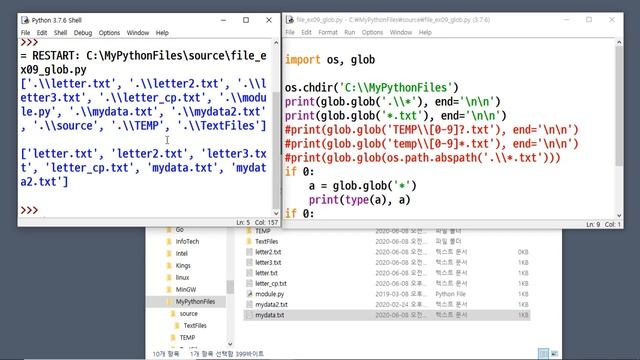Viewport: 640px width, 360px height.
Task: Select letter.txt in file list
Action: coord(266,273)
